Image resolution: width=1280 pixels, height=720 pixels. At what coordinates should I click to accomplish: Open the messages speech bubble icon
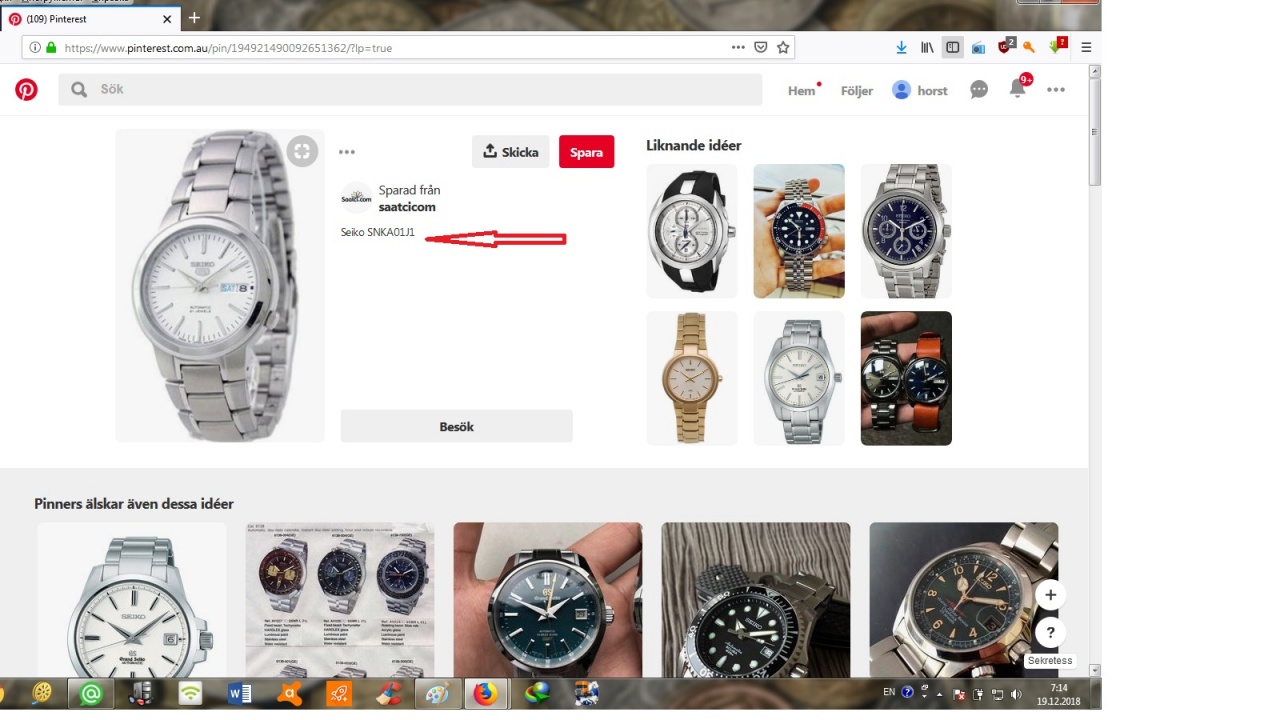(979, 90)
